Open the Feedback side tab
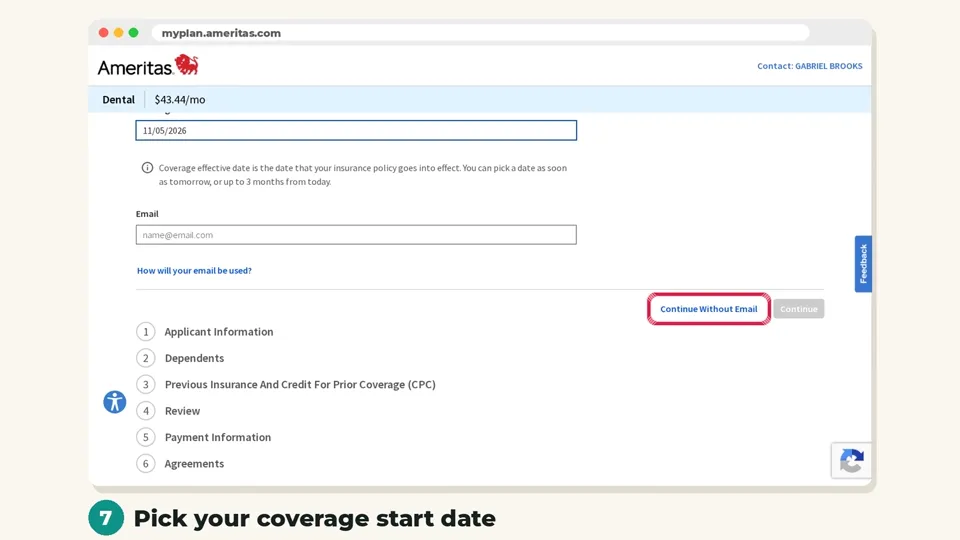960x540 pixels. pos(863,264)
